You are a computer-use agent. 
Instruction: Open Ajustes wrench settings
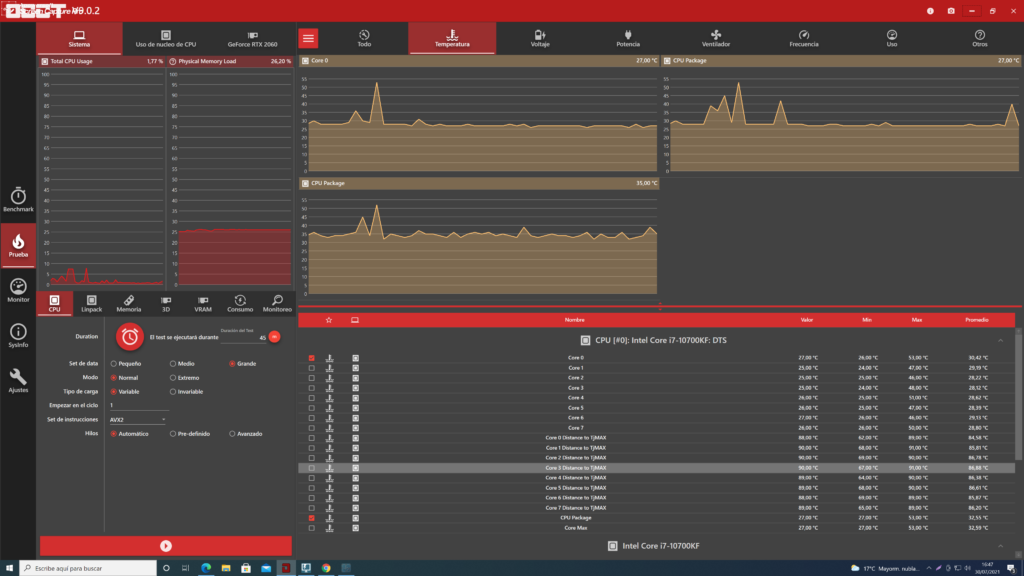(x=18, y=380)
